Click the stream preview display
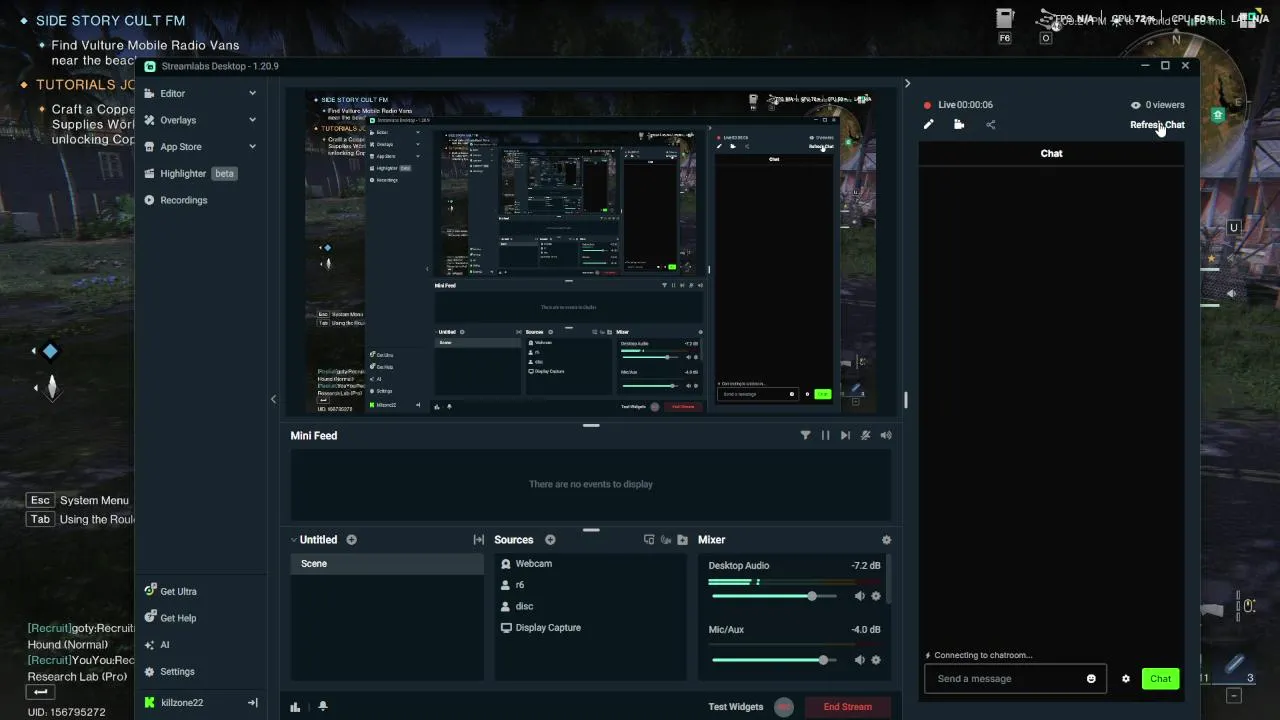The image size is (1280, 720). (x=591, y=251)
